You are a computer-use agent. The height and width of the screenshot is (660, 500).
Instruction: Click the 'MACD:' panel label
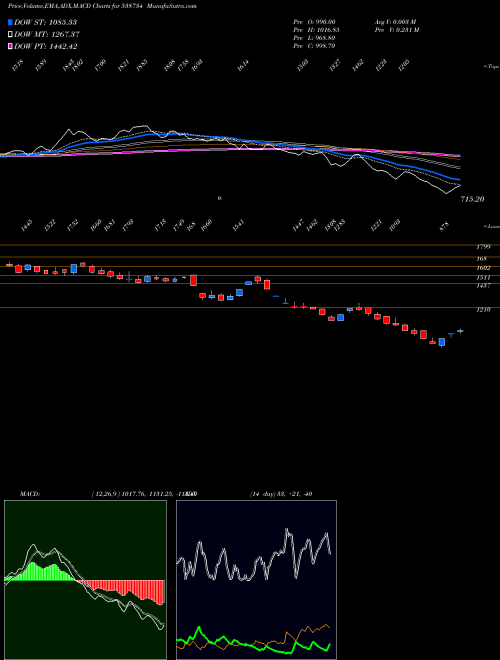tap(29, 494)
